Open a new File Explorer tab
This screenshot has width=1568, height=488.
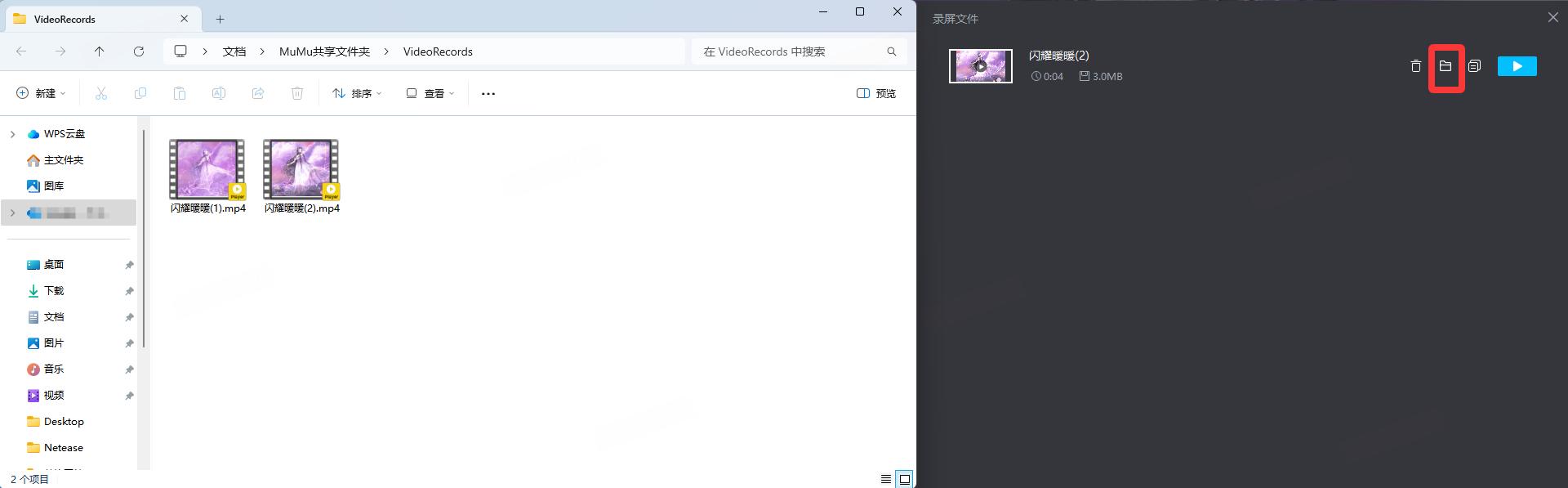click(x=220, y=19)
